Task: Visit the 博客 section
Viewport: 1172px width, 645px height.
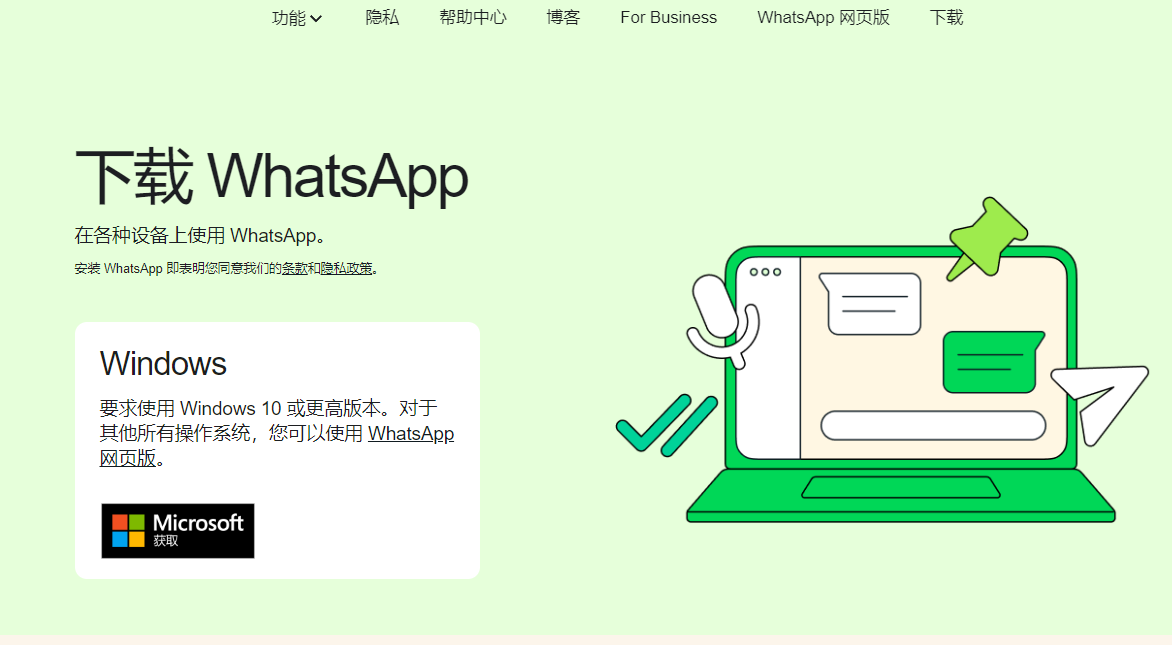Action: click(x=563, y=17)
